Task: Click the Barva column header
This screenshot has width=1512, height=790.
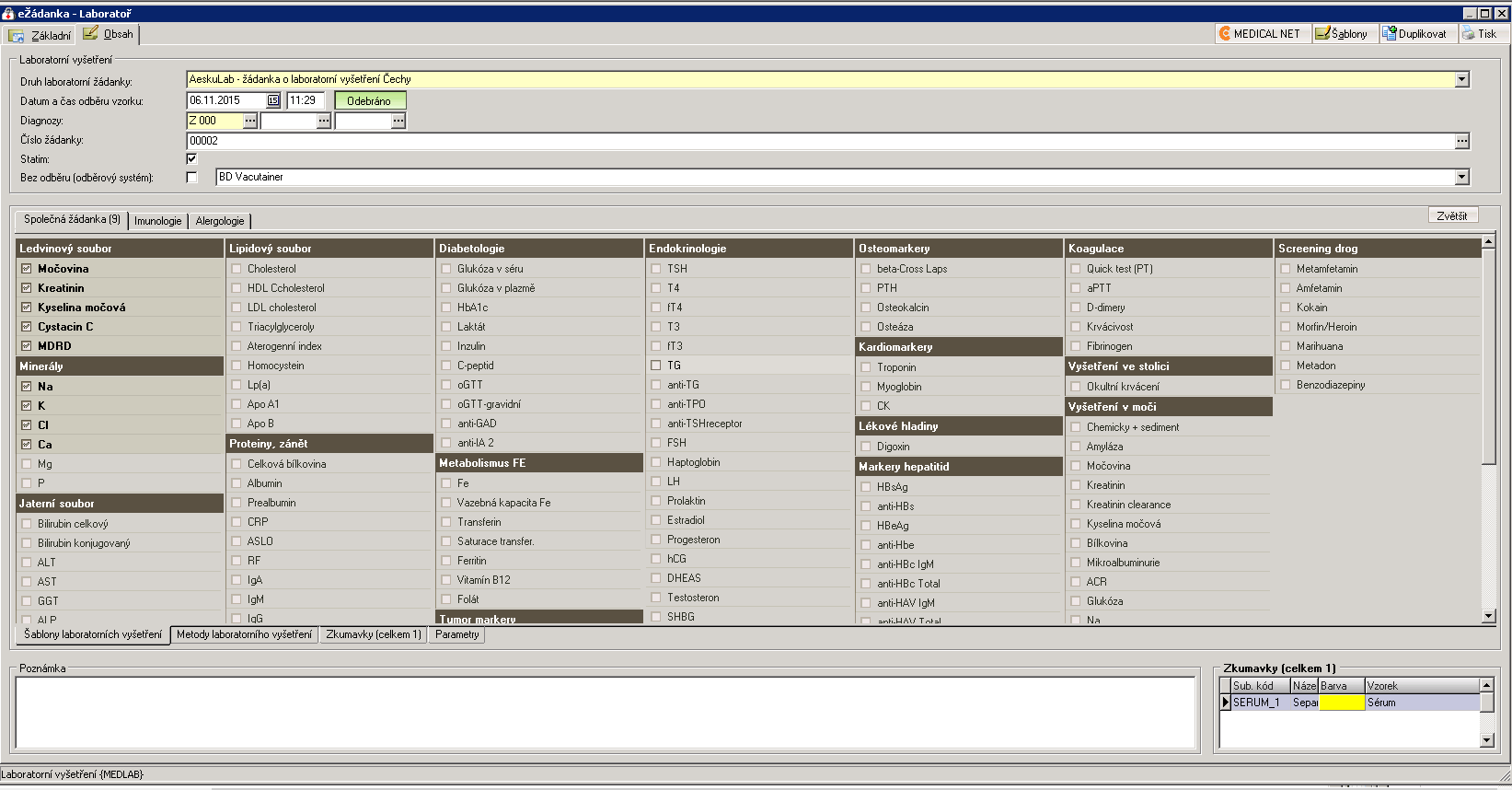Action: pos(1342,686)
